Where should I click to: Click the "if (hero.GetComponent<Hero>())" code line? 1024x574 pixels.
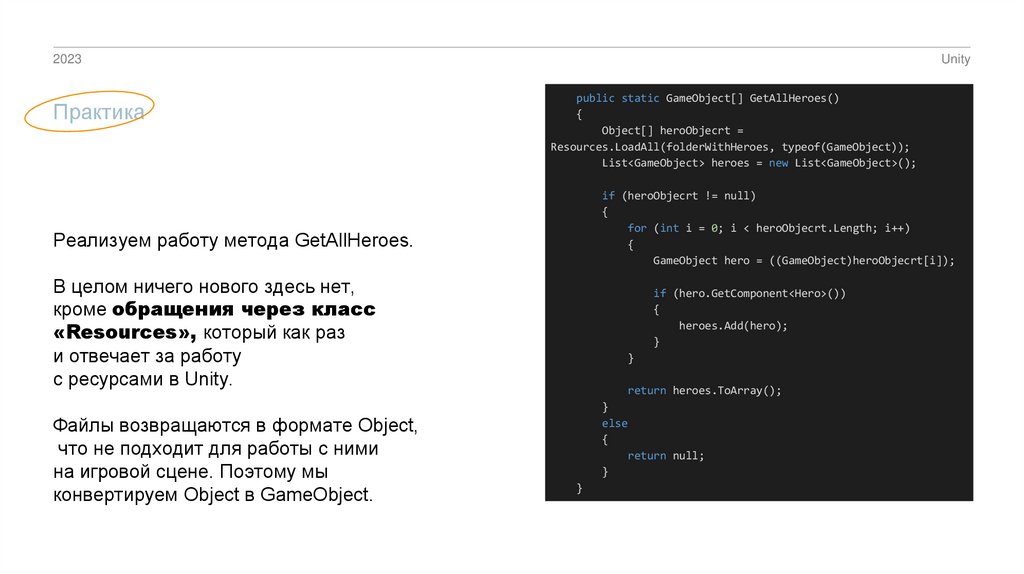click(x=749, y=293)
